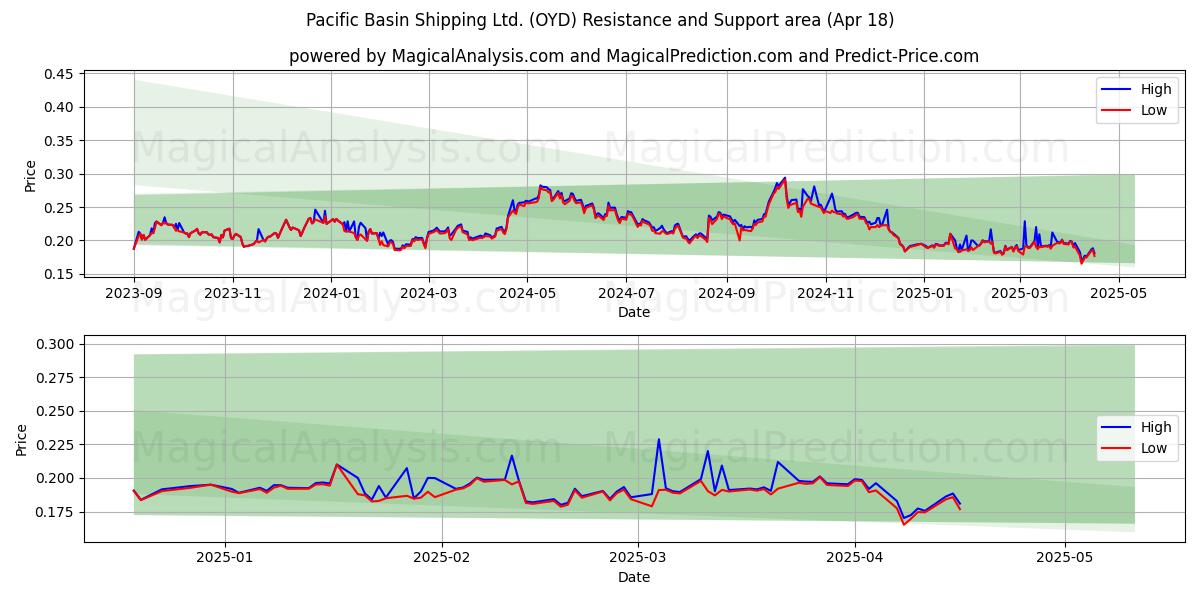Click the 'Date' axis label of lower chart
Image resolution: width=1200 pixels, height=600 pixels.
click(x=634, y=577)
